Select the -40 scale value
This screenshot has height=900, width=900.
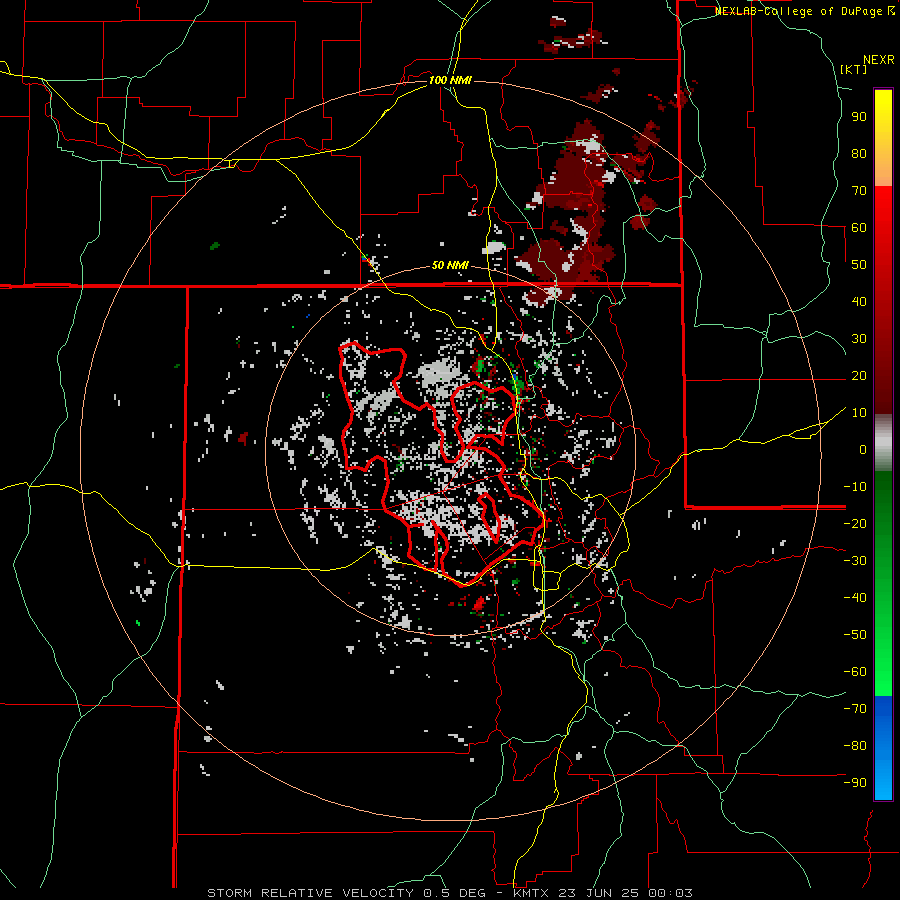[855, 598]
